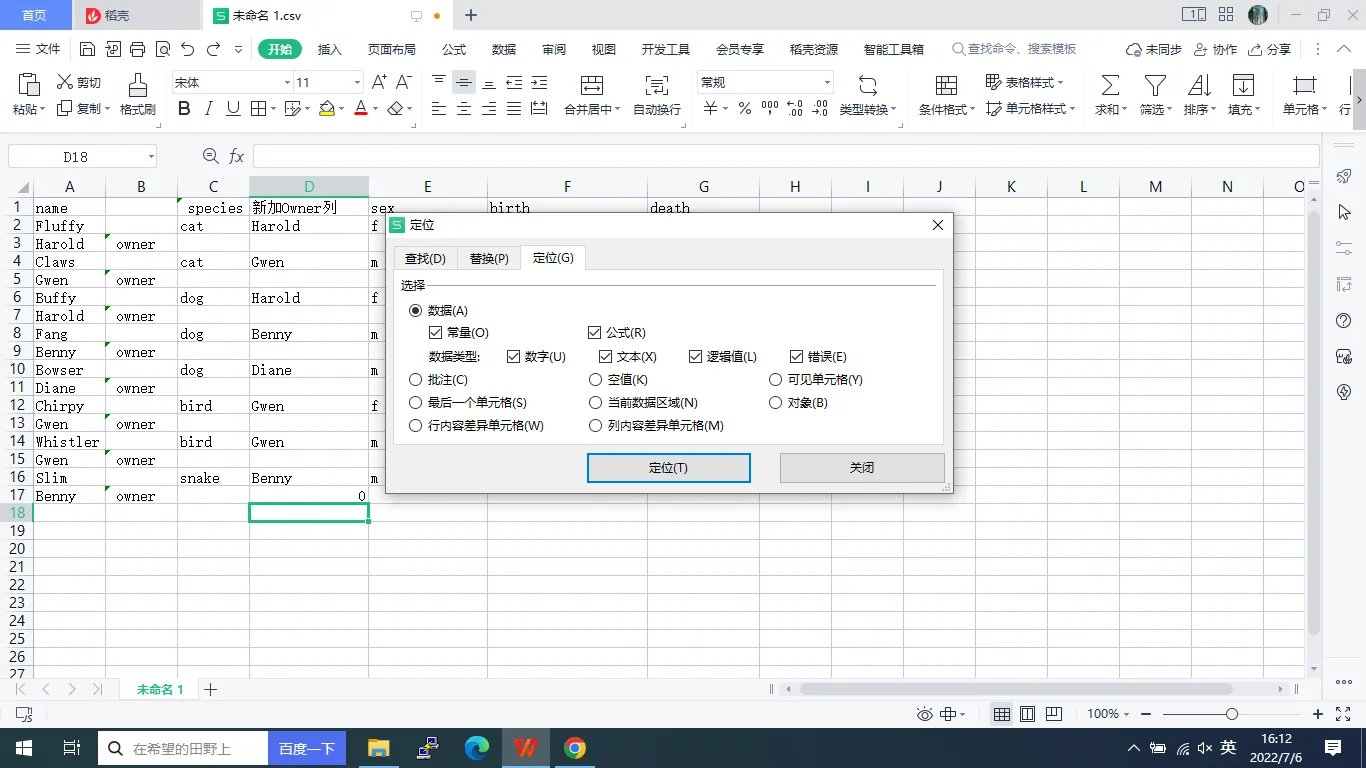
Task: Align text to the left
Action: pyautogui.click(x=439, y=109)
